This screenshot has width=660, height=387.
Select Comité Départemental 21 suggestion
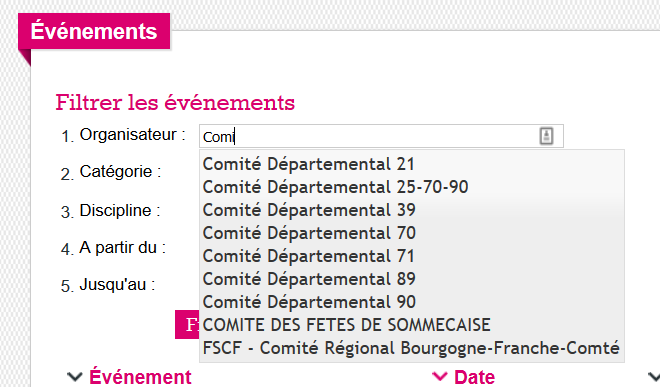tap(412, 164)
